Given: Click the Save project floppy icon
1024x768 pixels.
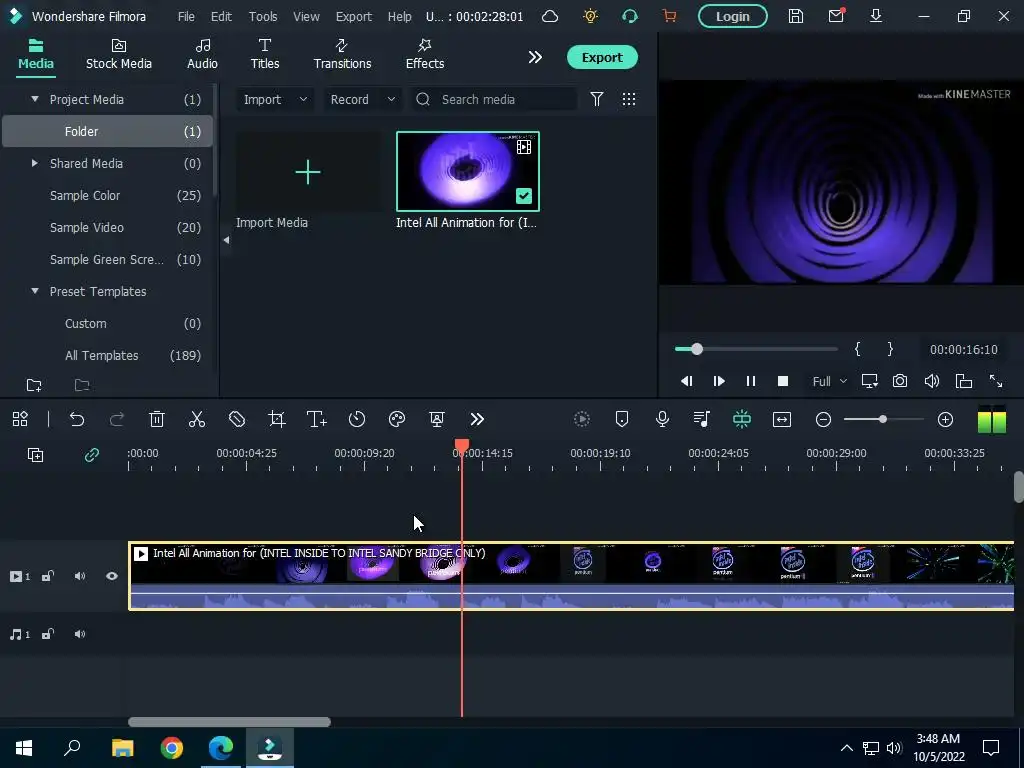Looking at the screenshot, I should (795, 16).
